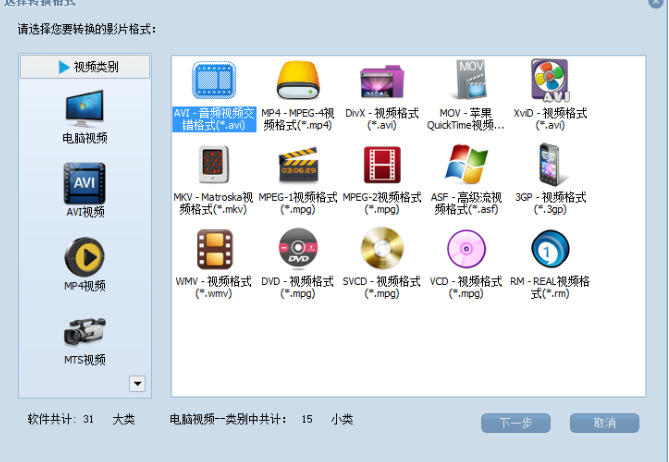Click the 电脑视频--类别中共计 count text
Image resolution: width=669 pixels, height=462 pixels.
point(261,419)
